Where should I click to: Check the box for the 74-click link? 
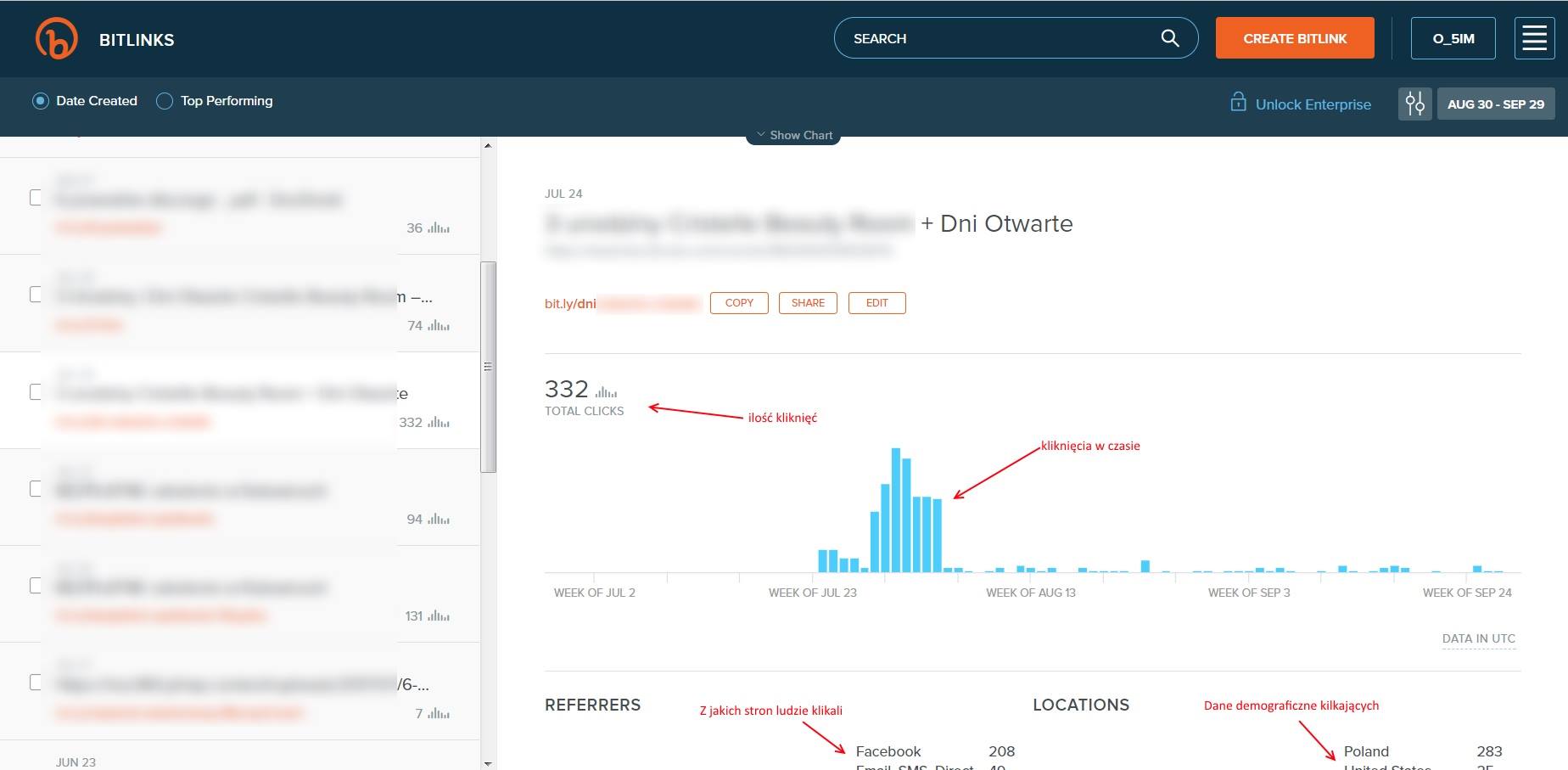click(x=36, y=294)
